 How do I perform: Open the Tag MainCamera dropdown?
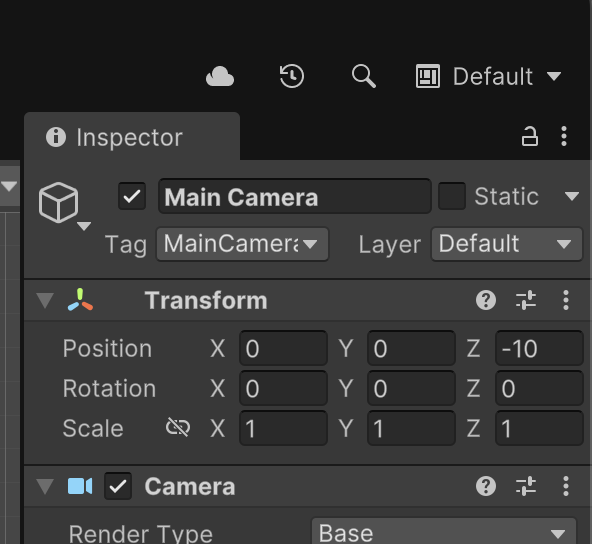242,244
